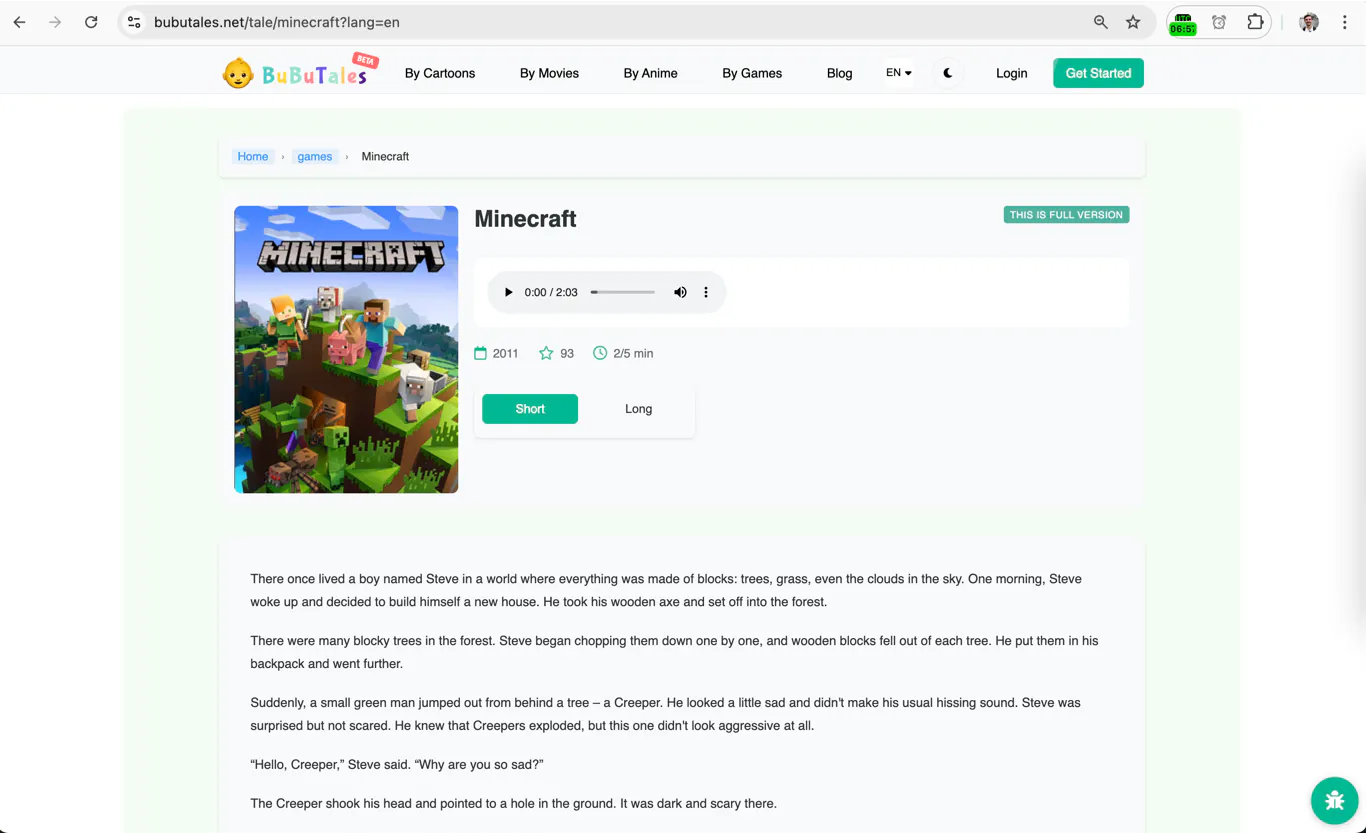The image size is (1367, 833).
Task: Open the green timer extension
Action: point(1183,23)
